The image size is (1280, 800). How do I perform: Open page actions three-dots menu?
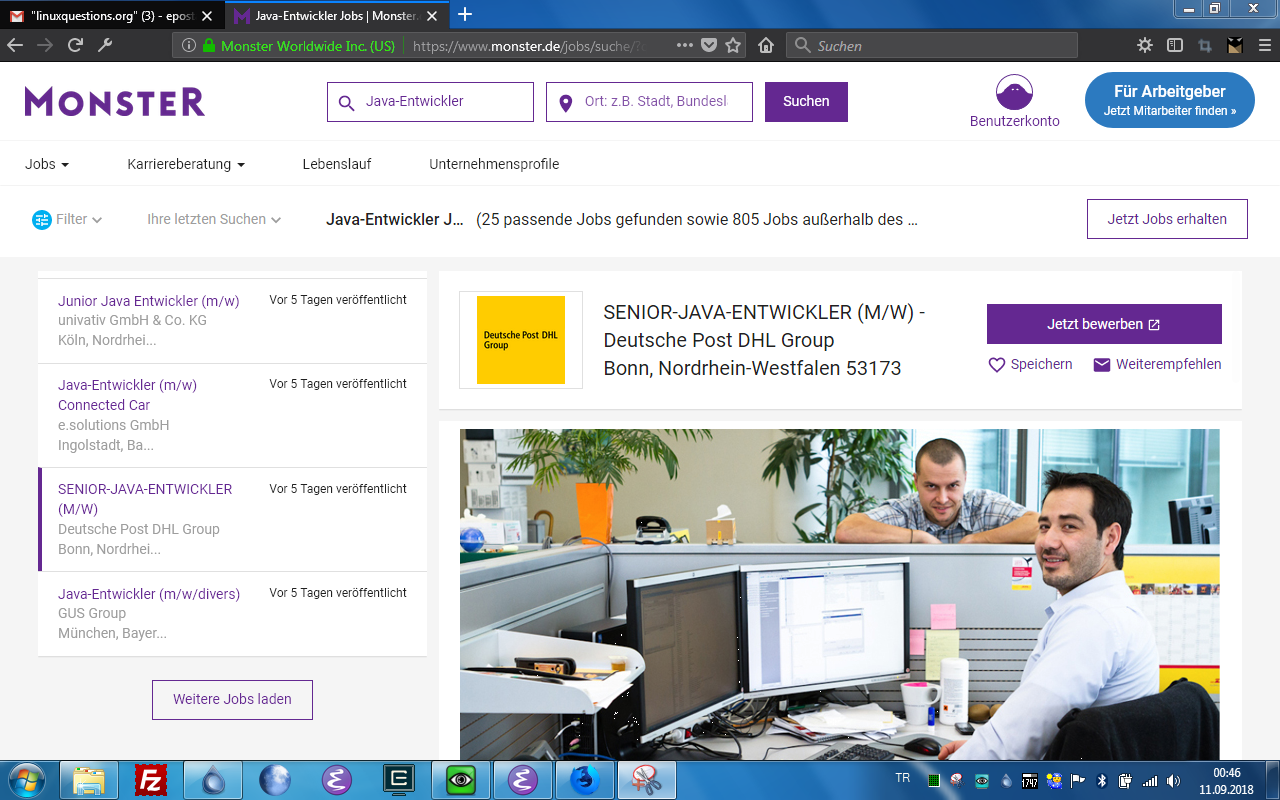point(684,45)
